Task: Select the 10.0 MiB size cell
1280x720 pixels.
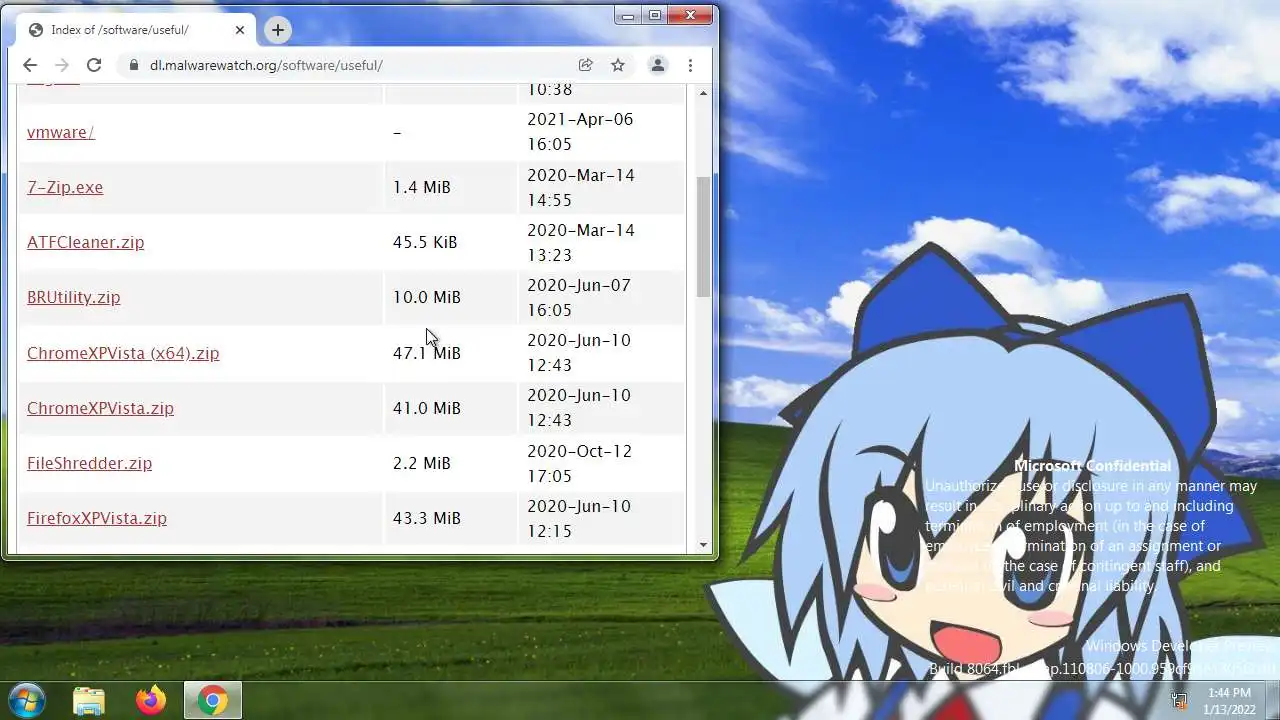Action: pyautogui.click(x=450, y=297)
